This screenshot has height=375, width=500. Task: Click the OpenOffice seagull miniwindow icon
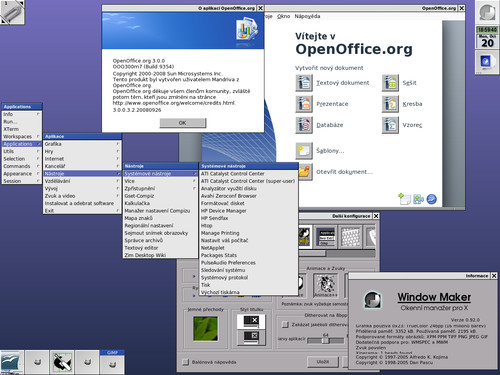[x=12, y=362]
